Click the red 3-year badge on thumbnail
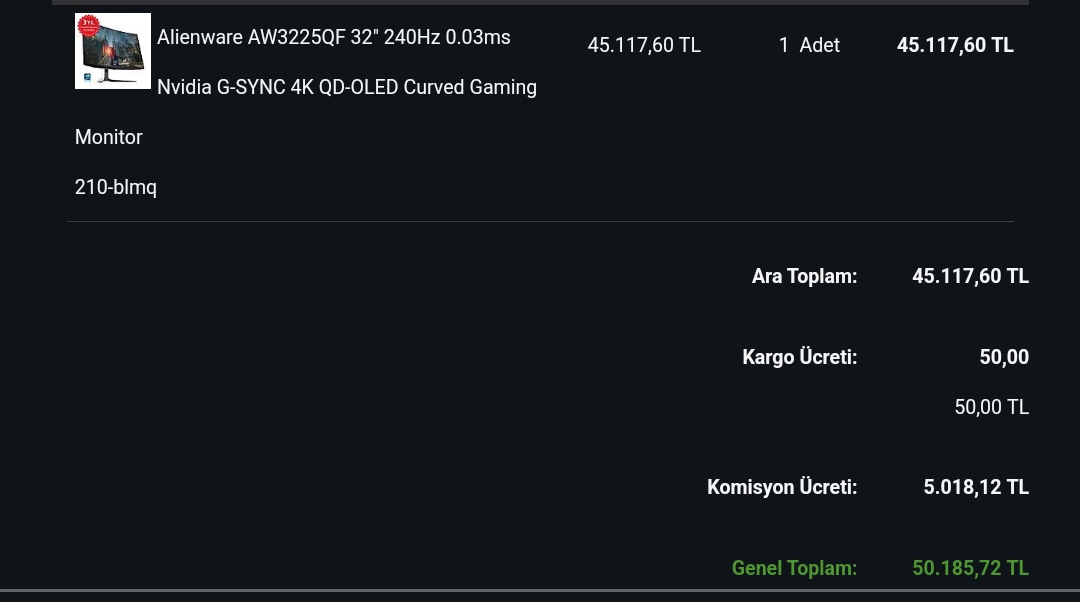1080x602 pixels. (x=88, y=25)
